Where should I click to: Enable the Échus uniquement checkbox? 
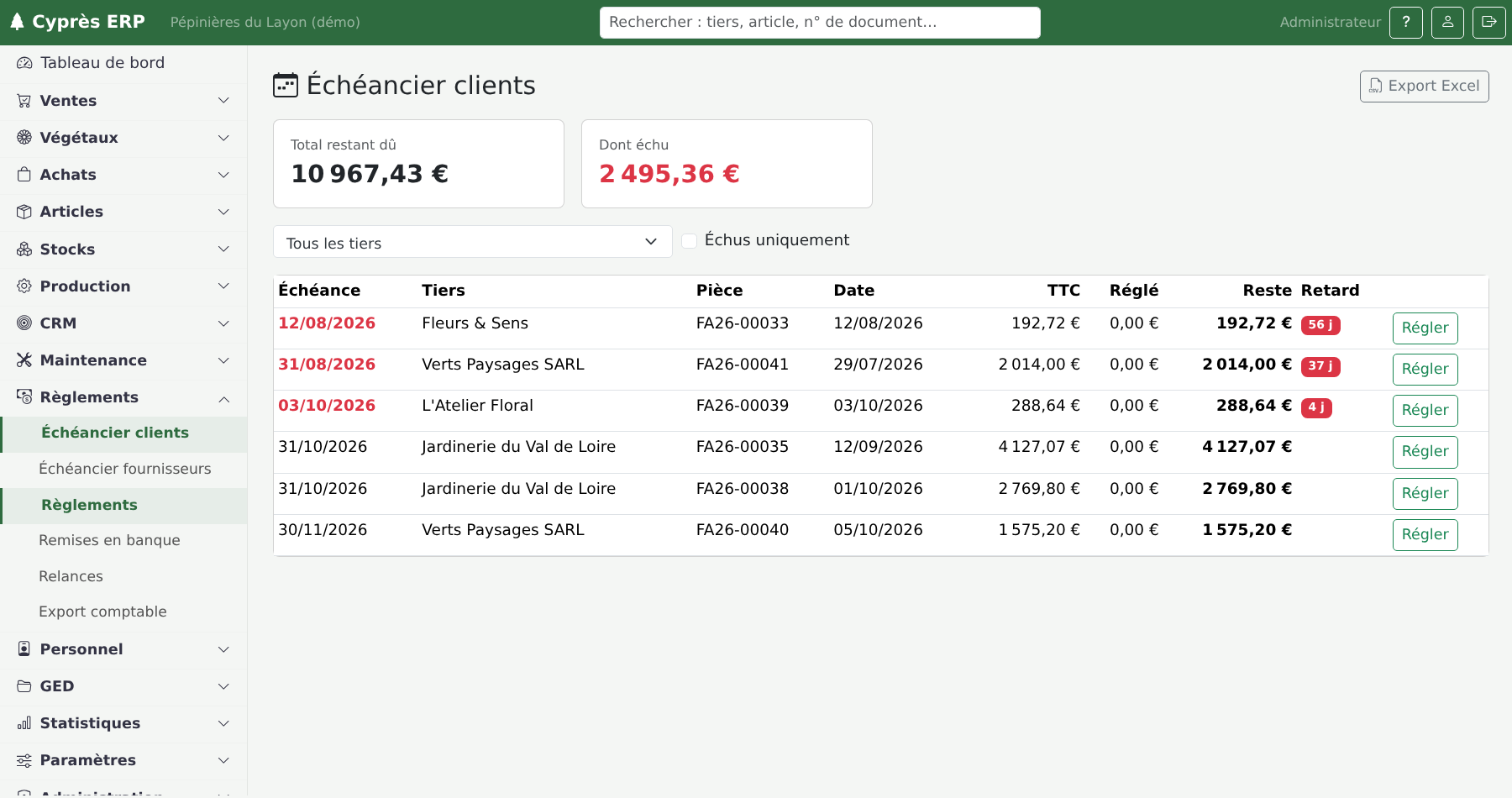pos(689,241)
